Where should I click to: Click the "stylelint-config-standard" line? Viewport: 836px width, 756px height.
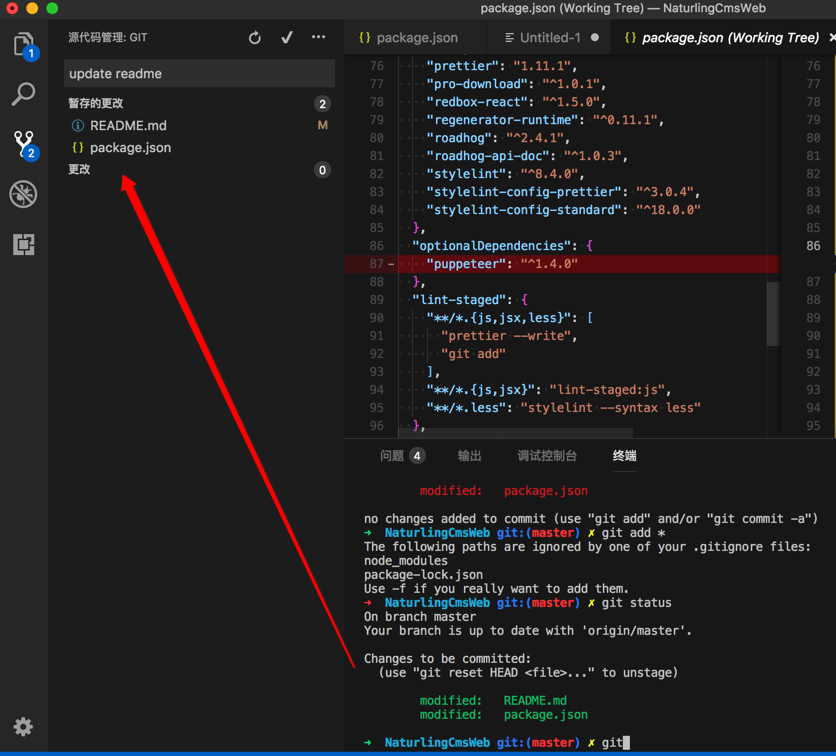pos(563,210)
